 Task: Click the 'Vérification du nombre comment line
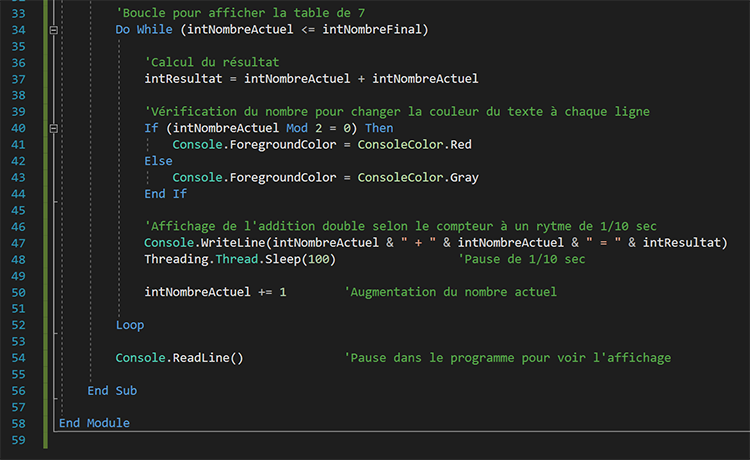tap(397, 112)
